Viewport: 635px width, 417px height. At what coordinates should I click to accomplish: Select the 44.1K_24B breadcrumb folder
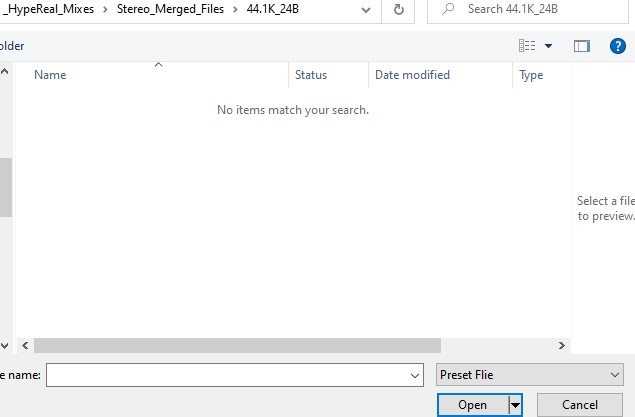(273, 9)
